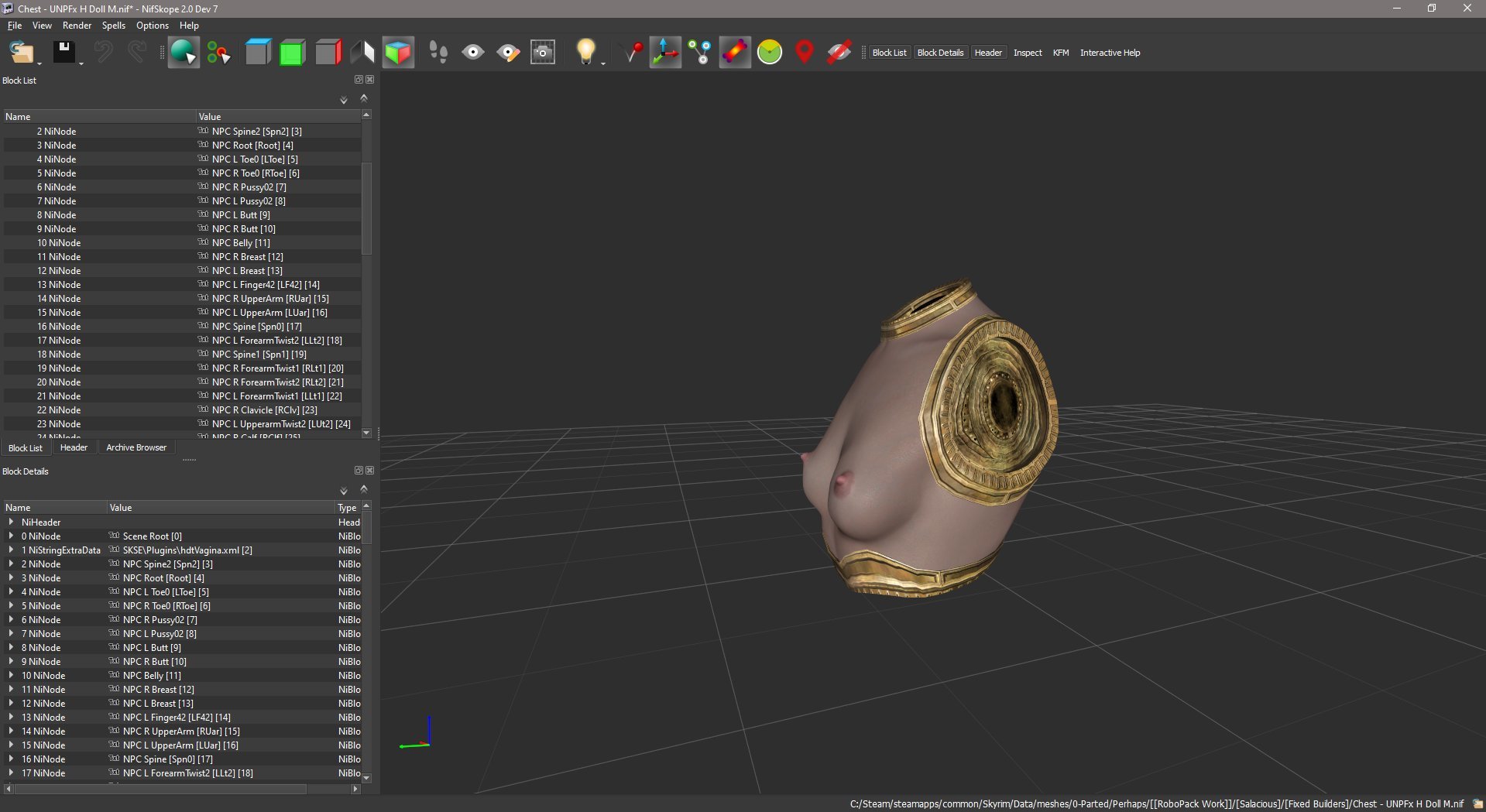This screenshot has height=812, width=1486.
Task: Click the Save file floppy icon
Action: 63,53
